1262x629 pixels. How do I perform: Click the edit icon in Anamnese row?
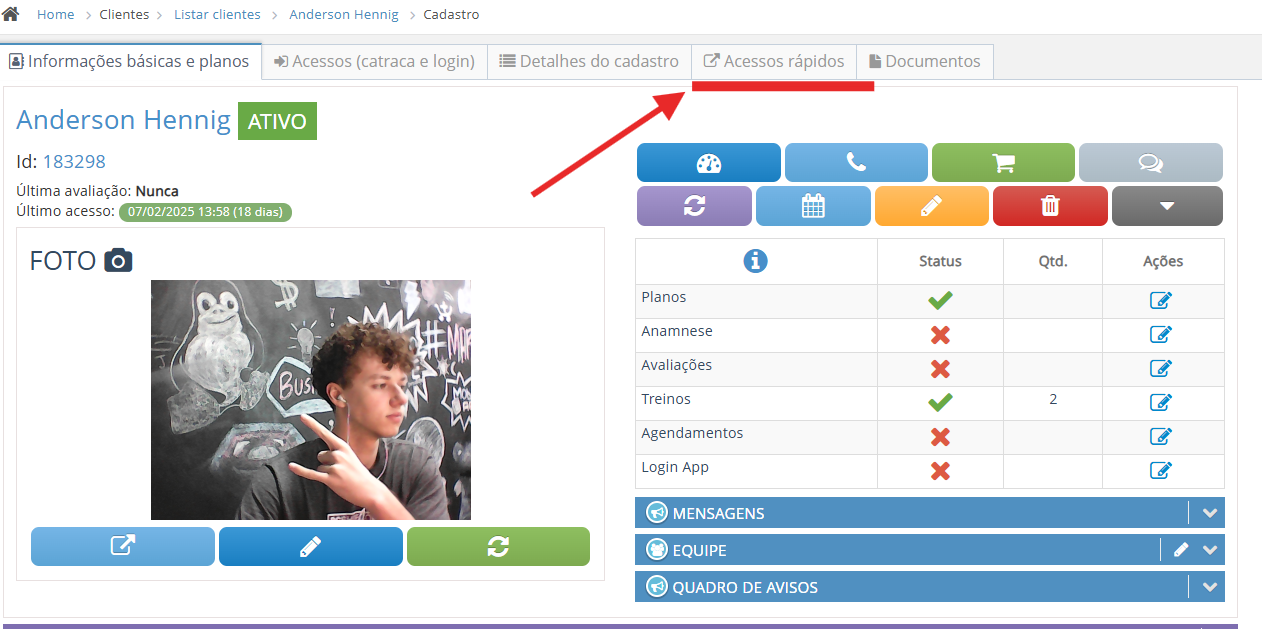[1161, 335]
